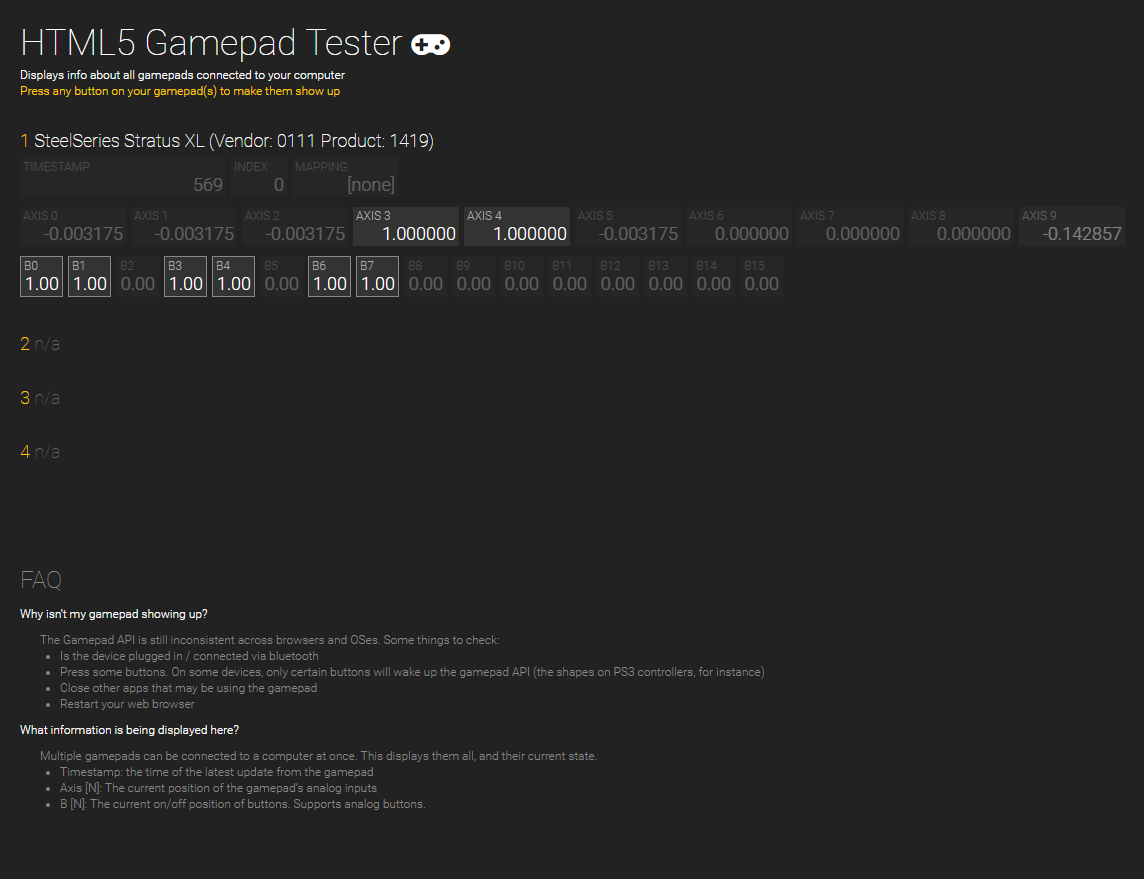Screen dimensions: 1144x879
Task: Click the AXIS 5 value cell
Action: point(627,226)
